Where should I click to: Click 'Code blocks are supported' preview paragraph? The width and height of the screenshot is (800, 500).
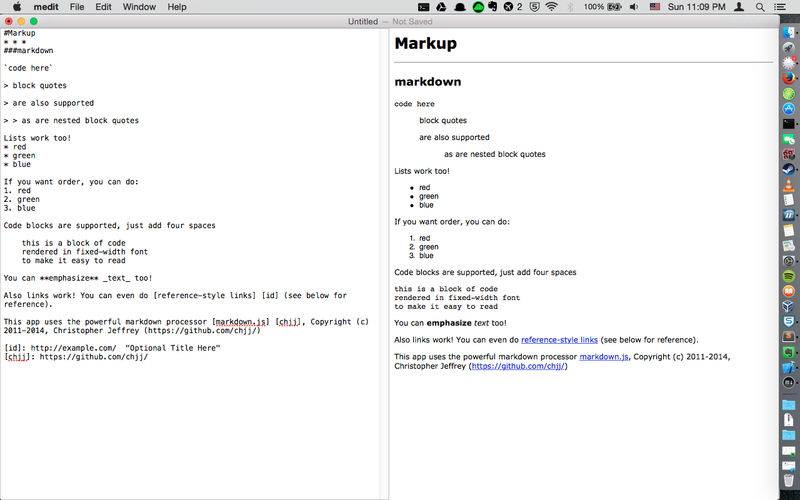click(x=485, y=272)
